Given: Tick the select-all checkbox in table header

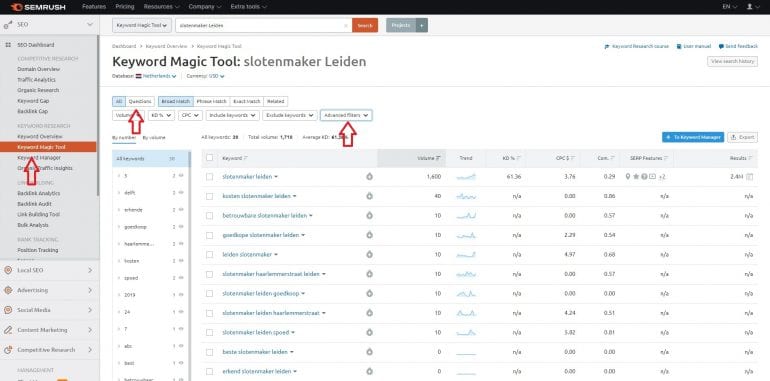Looking at the screenshot, I should click(x=210, y=158).
